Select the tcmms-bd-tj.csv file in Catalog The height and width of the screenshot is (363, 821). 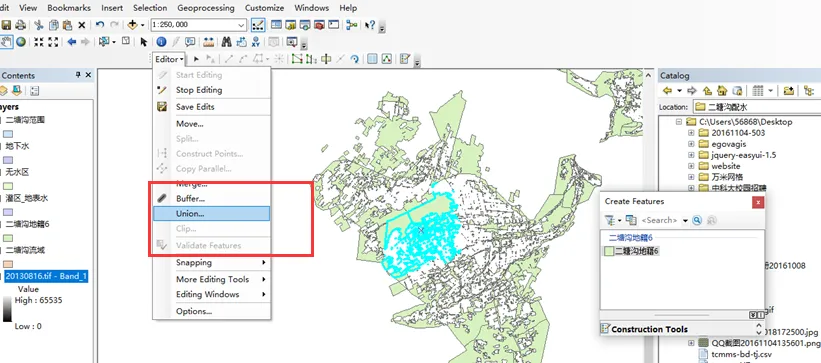click(741, 354)
